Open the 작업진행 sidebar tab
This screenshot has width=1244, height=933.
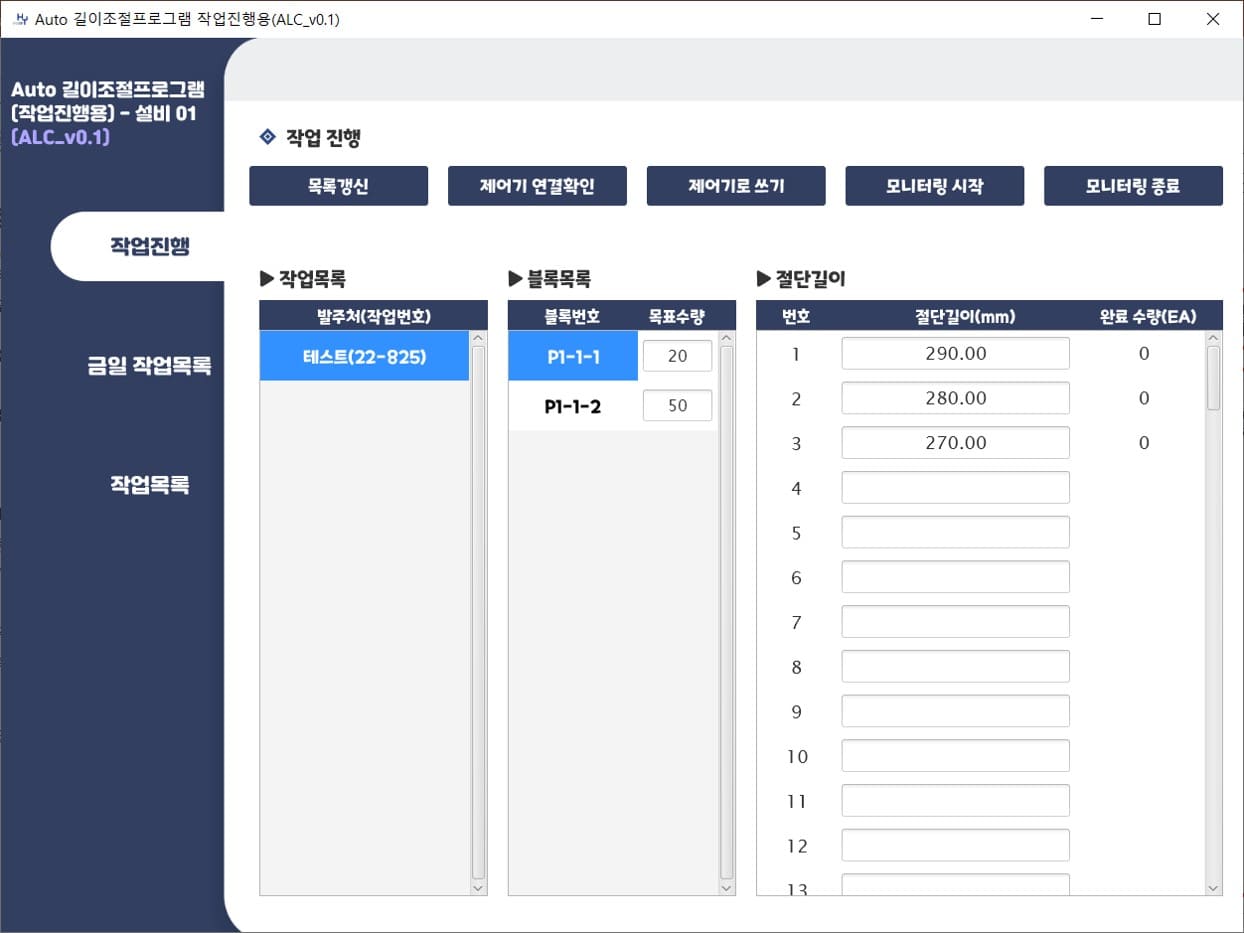(x=149, y=246)
